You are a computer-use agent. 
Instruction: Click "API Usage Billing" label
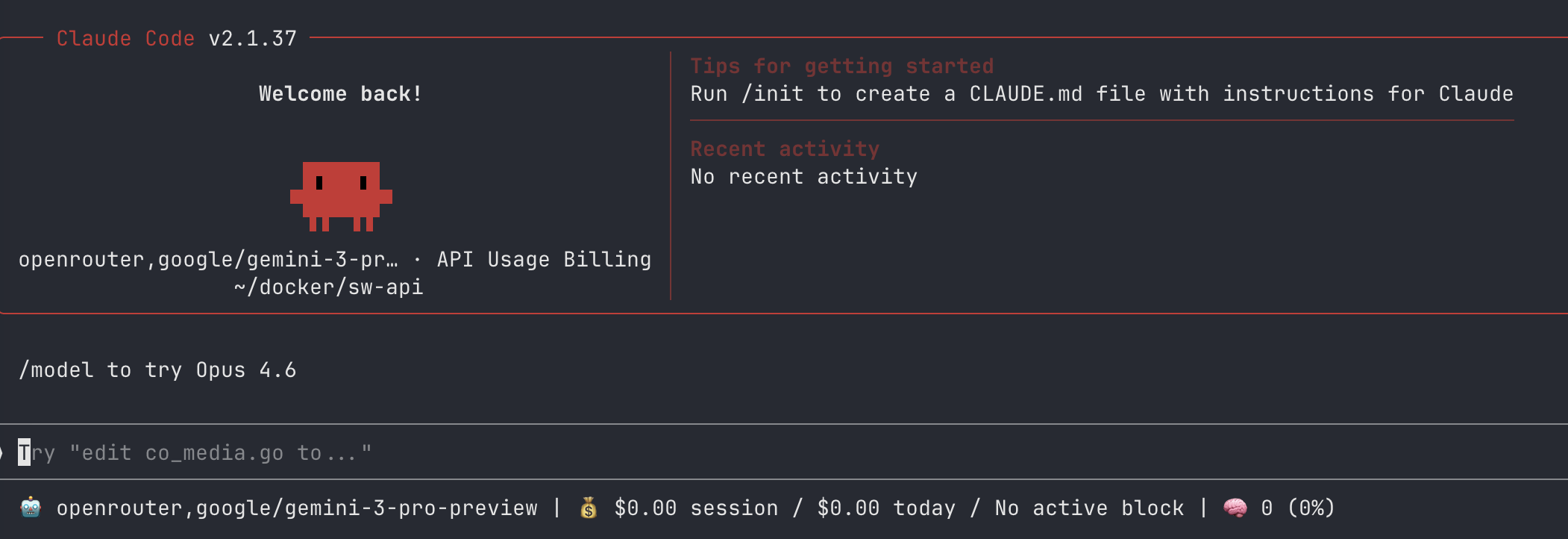[x=544, y=260]
